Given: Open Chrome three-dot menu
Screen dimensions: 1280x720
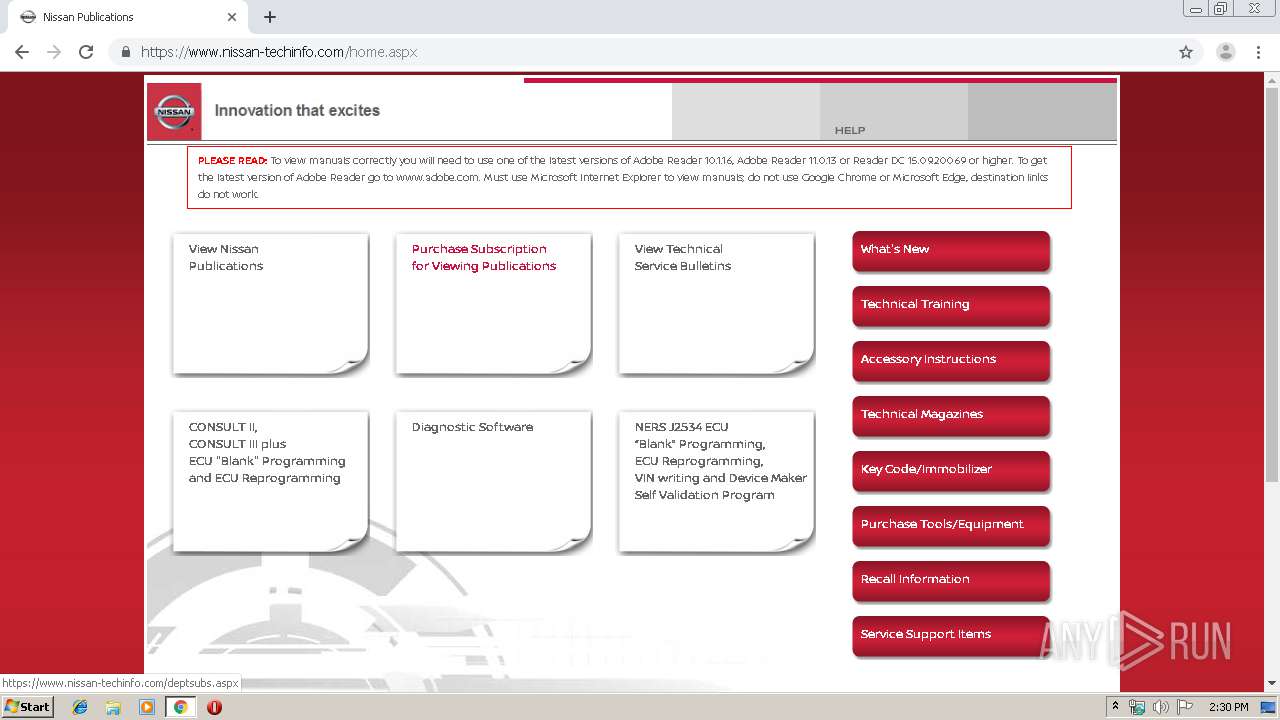Looking at the screenshot, I should point(1258,52).
